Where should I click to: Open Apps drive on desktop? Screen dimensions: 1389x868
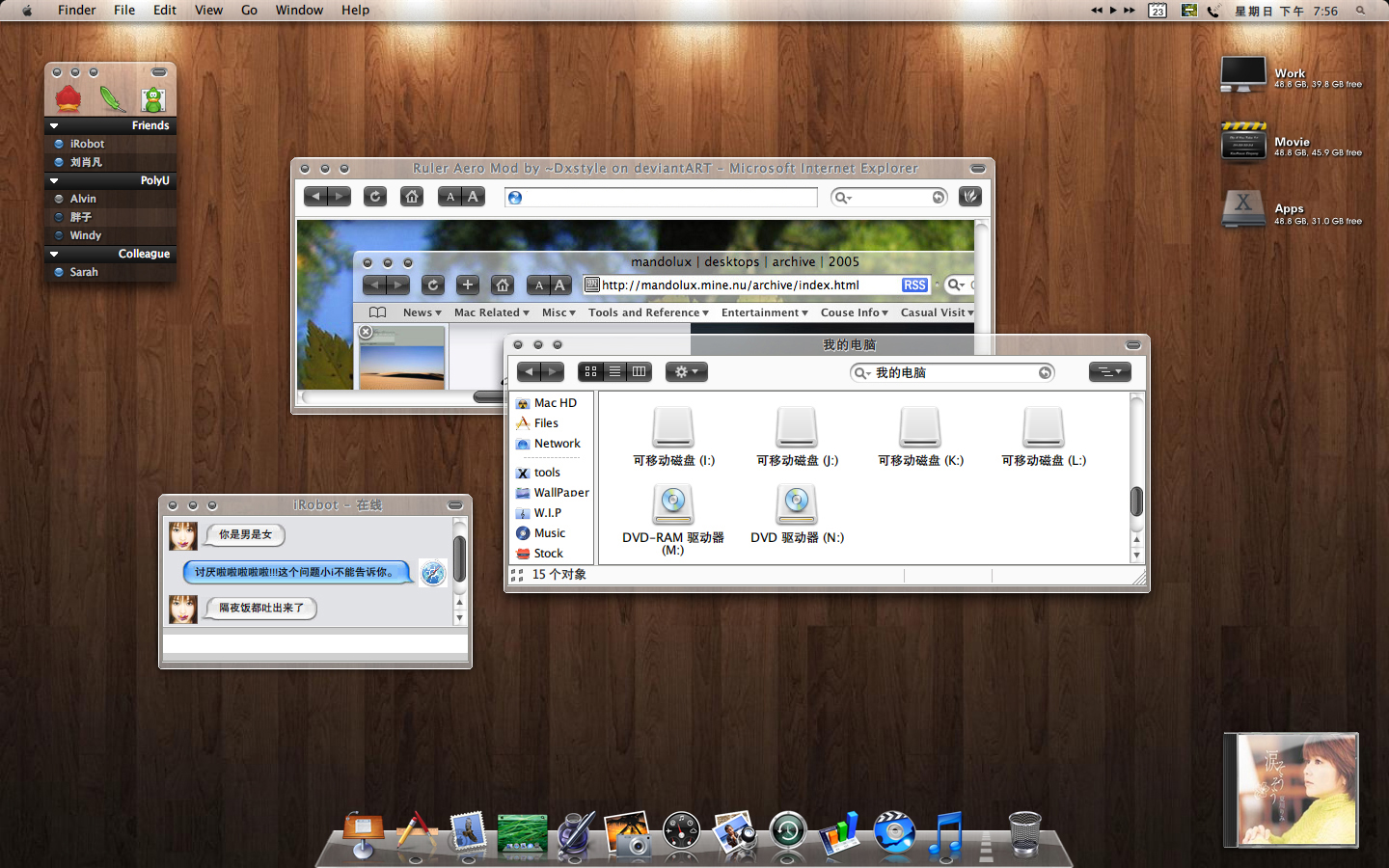pyautogui.click(x=1242, y=209)
